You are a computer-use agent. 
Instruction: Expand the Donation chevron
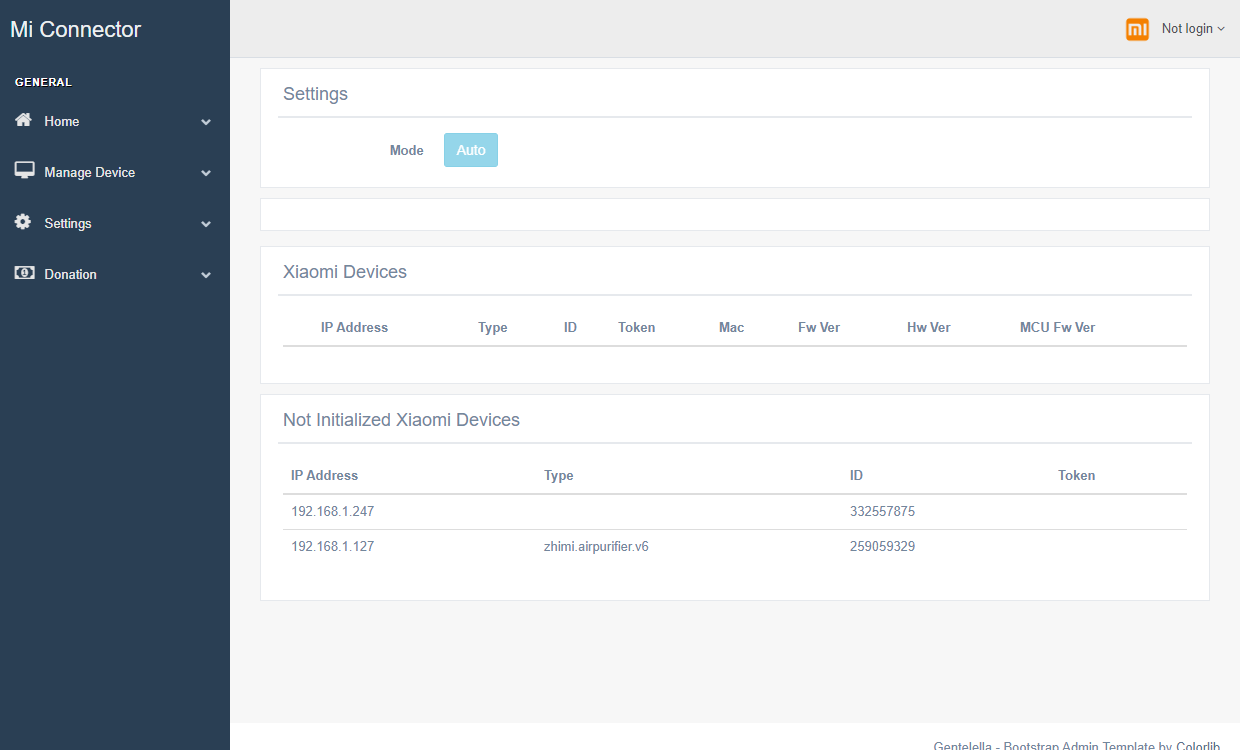pyautogui.click(x=206, y=275)
